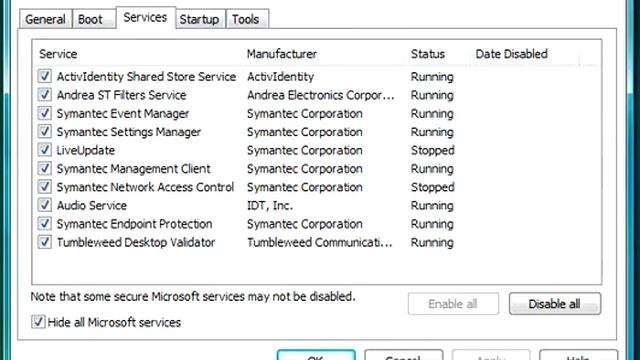The image size is (640, 360).
Task: Click Stopped status of LiveUpdate
Action: point(433,150)
